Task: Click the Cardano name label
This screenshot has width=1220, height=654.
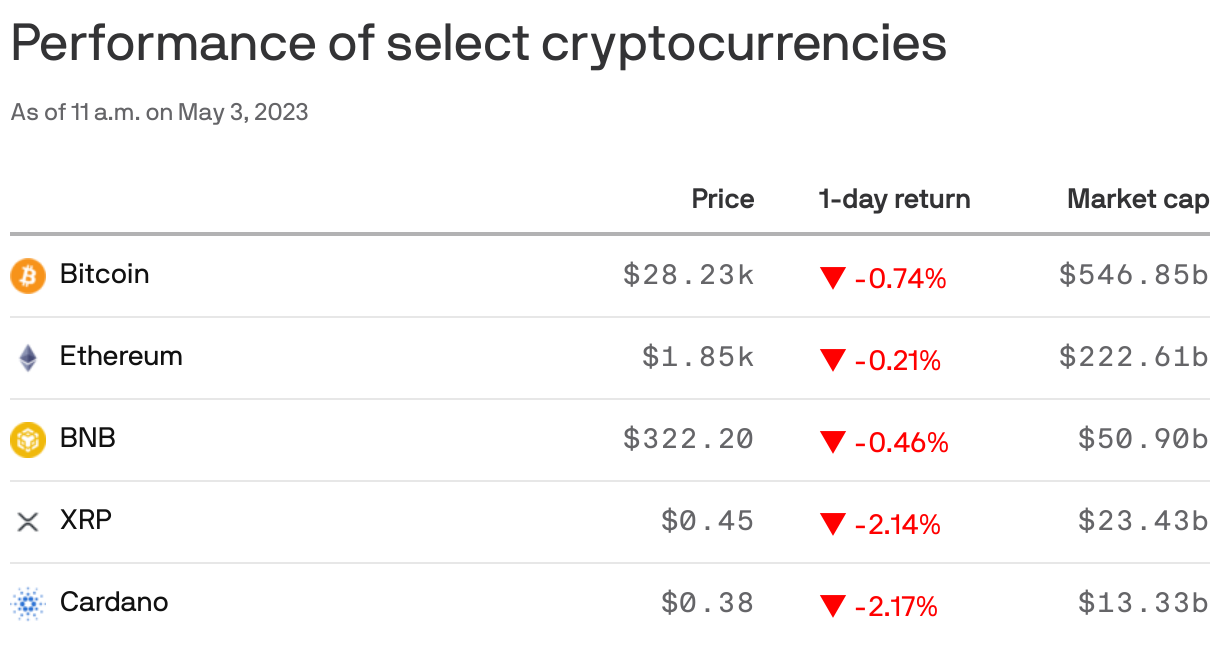Action: 114,602
